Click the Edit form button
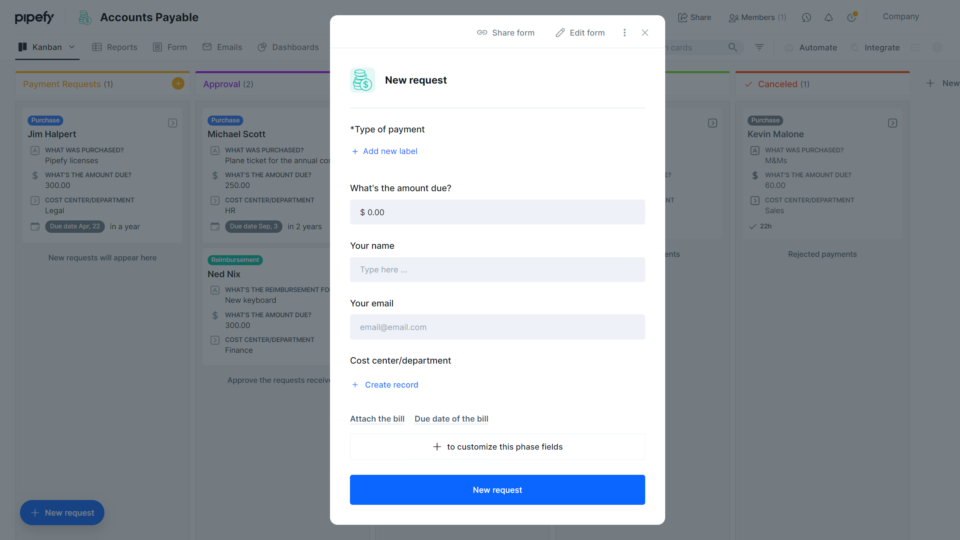The image size is (960, 540). (x=580, y=32)
